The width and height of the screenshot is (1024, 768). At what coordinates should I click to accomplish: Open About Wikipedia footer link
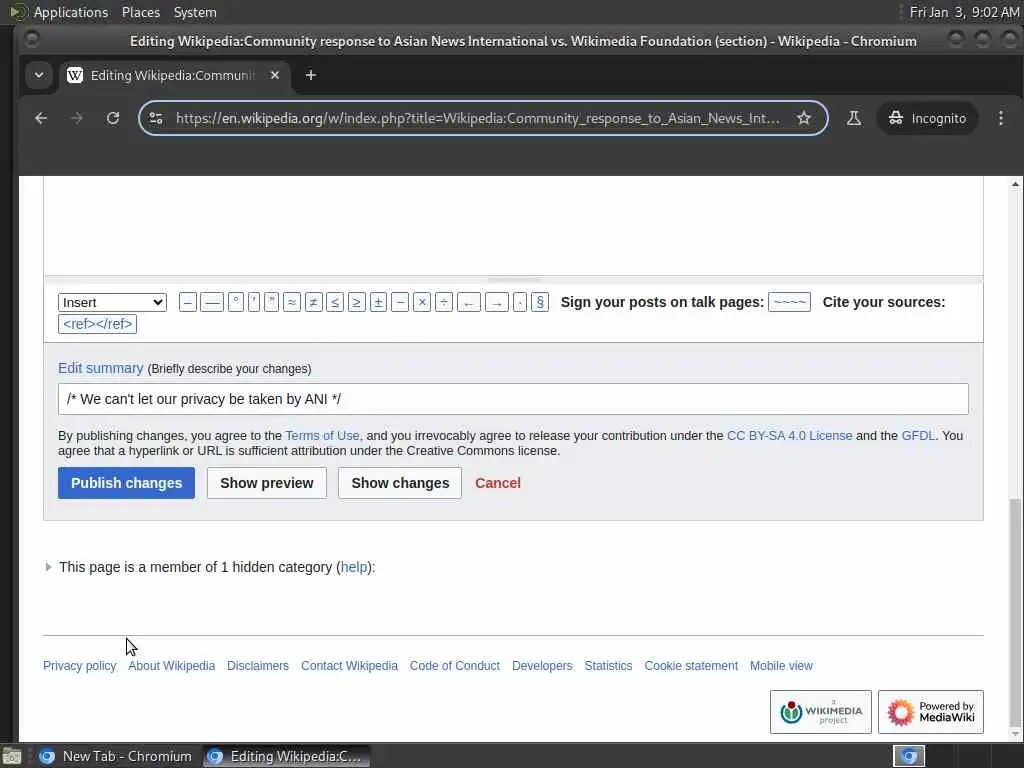[x=172, y=665]
